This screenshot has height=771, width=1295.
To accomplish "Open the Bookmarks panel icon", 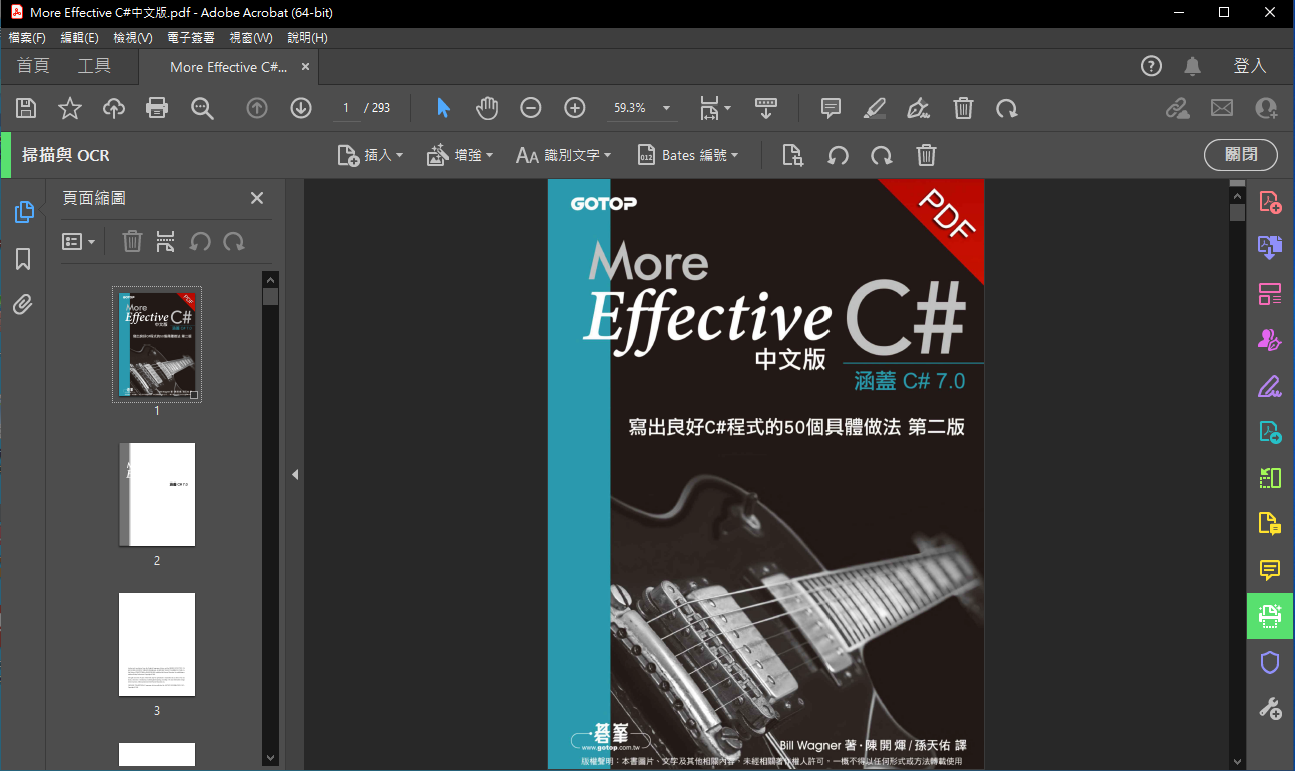I will point(23,260).
